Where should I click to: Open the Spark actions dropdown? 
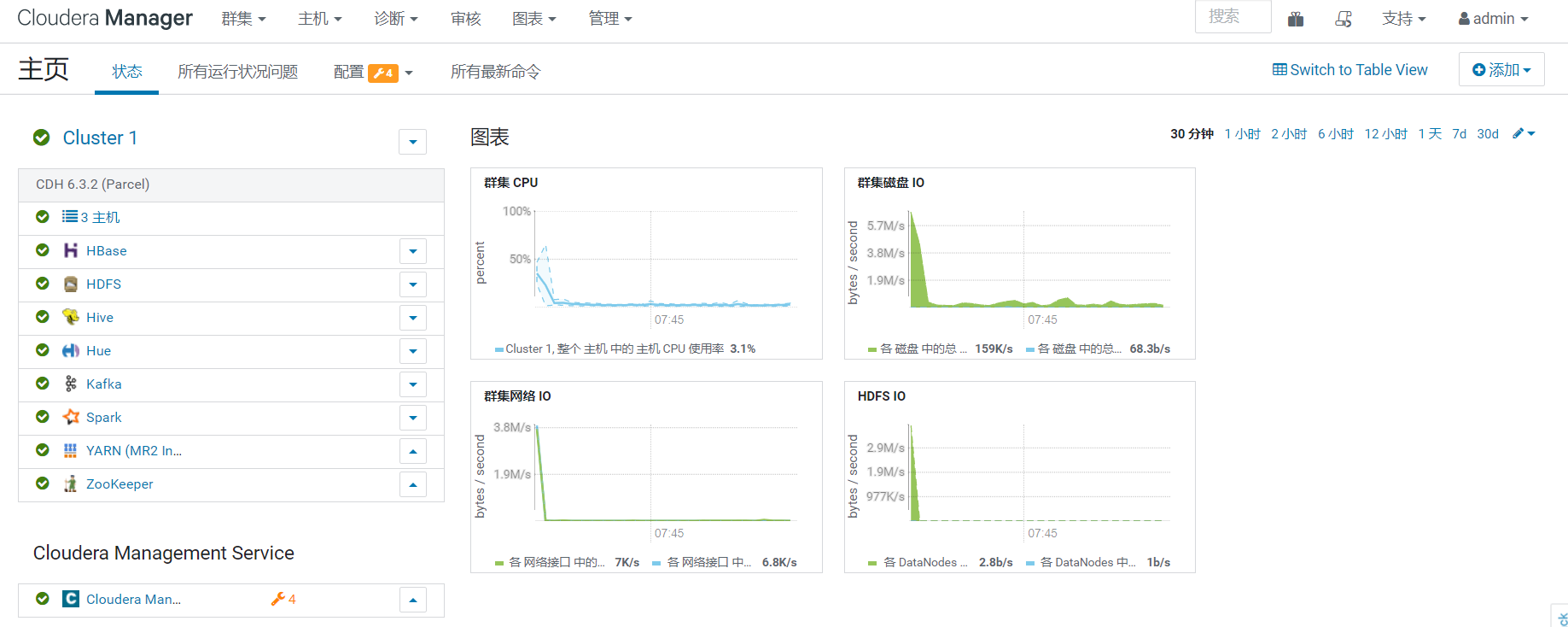413,418
